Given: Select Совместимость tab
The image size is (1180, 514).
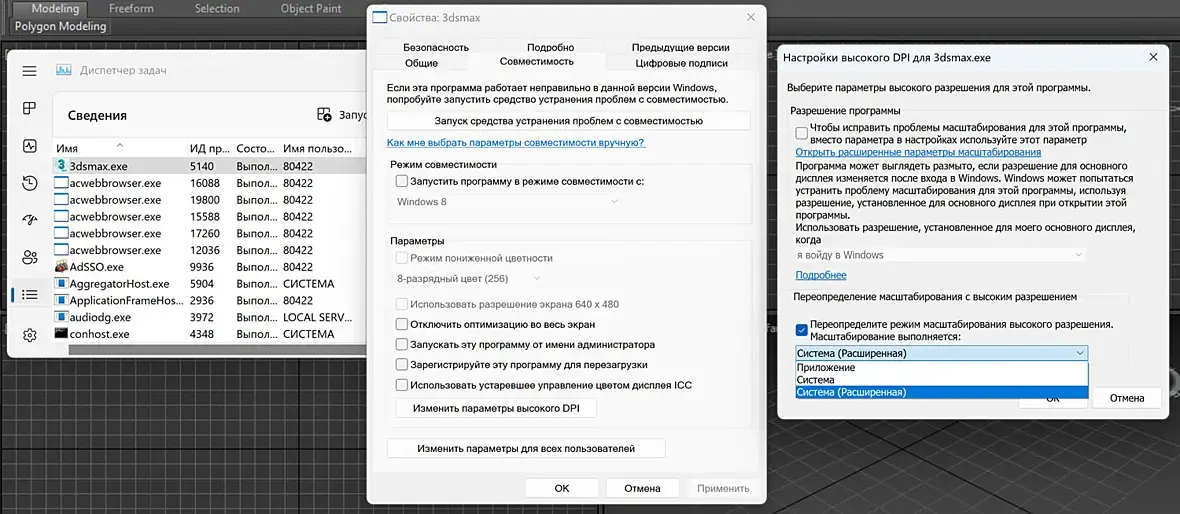Looking at the screenshot, I should click(537, 62).
